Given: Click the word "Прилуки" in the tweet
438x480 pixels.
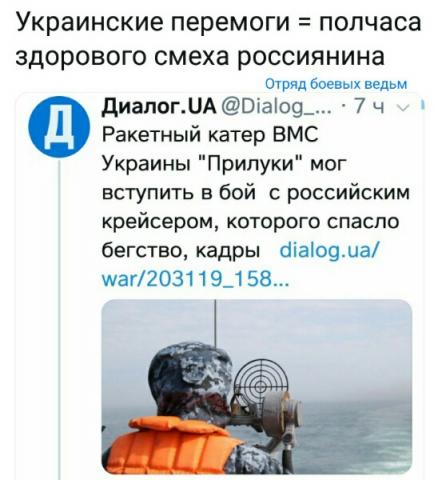Looking at the screenshot, I should click(253, 164).
